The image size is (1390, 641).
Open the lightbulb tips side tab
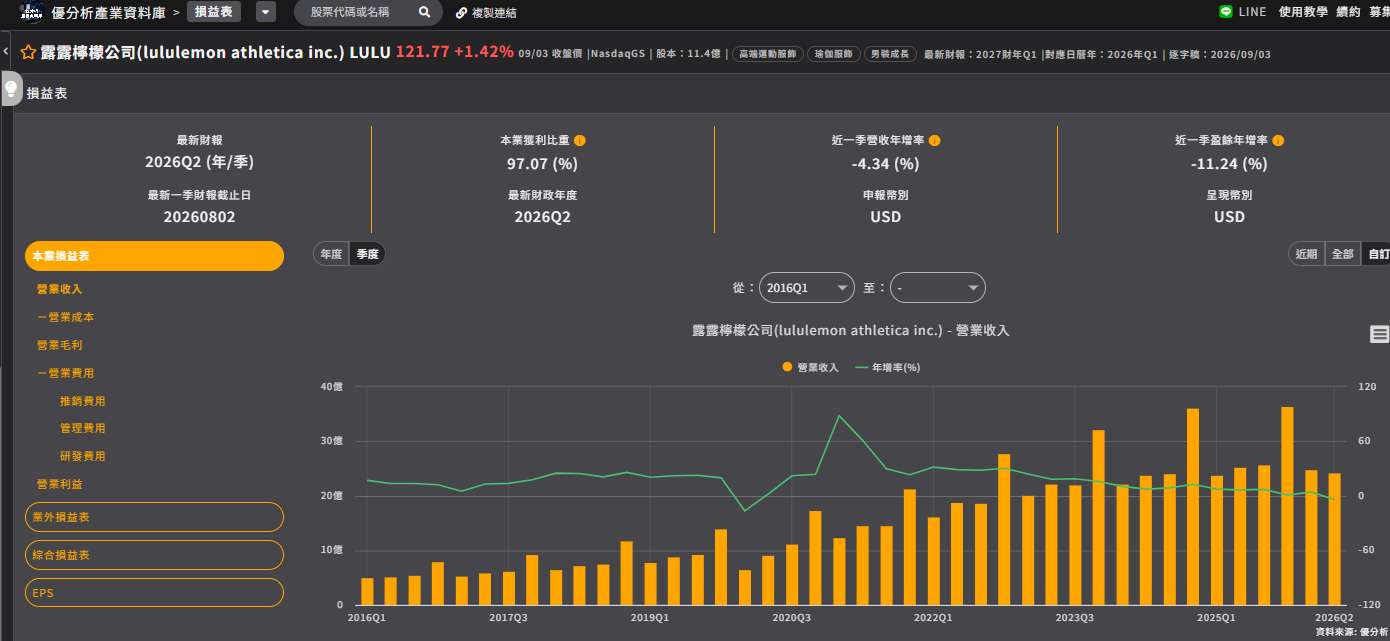[x=12, y=90]
